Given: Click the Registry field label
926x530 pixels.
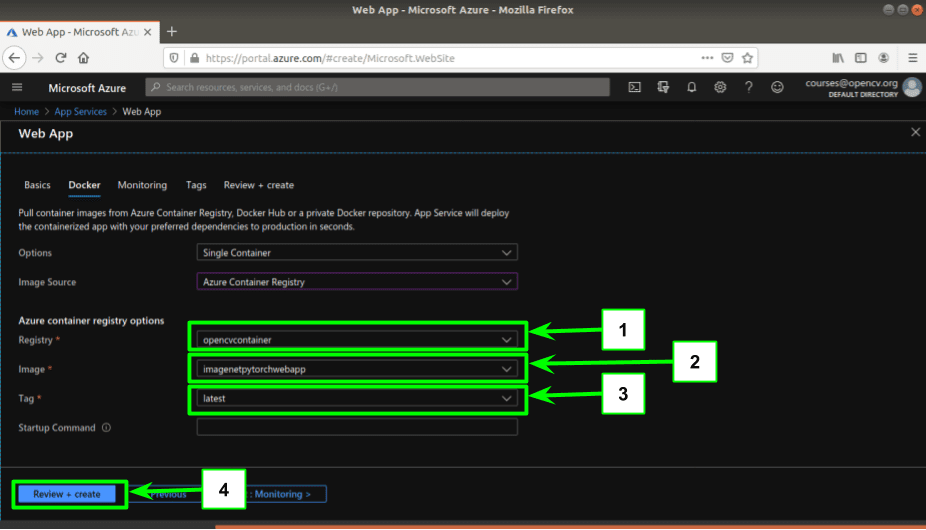Looking at the screenshot, I should pyautogui.click(x=35, y=340).
